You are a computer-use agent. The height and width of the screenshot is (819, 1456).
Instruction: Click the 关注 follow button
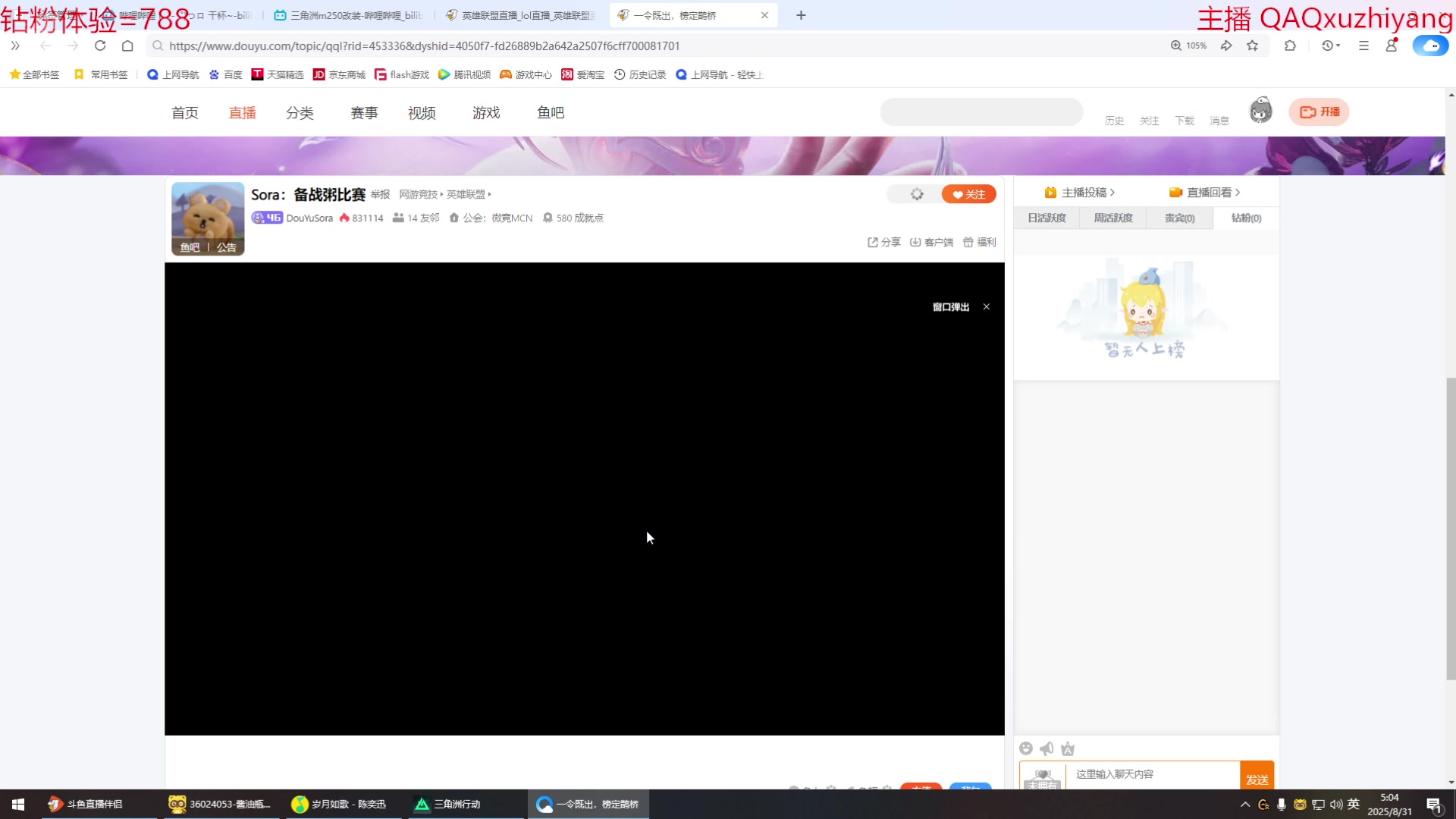pyautogui.click(x=968, y=194)
